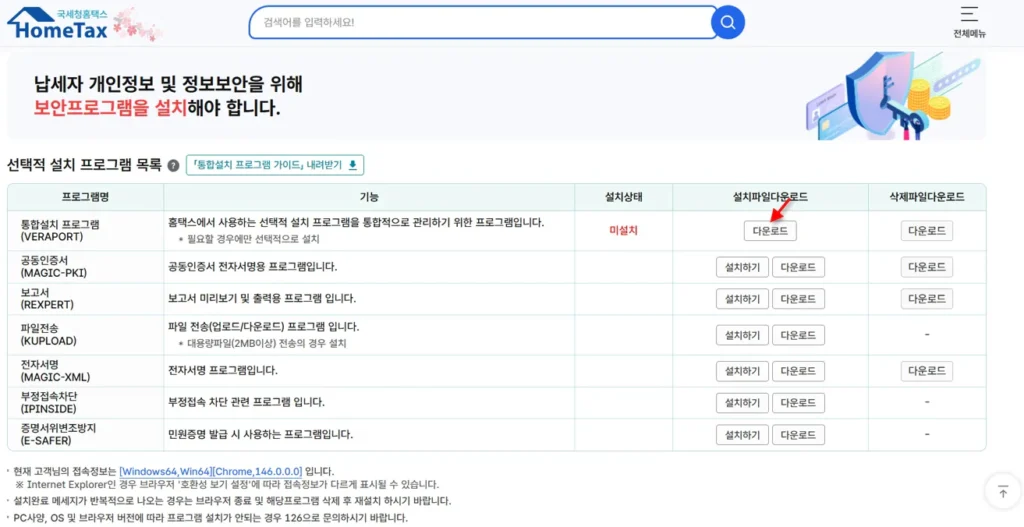
Task: Click the 부정접속차단 (IPINSIDE) cell
Action: (86, 403)
